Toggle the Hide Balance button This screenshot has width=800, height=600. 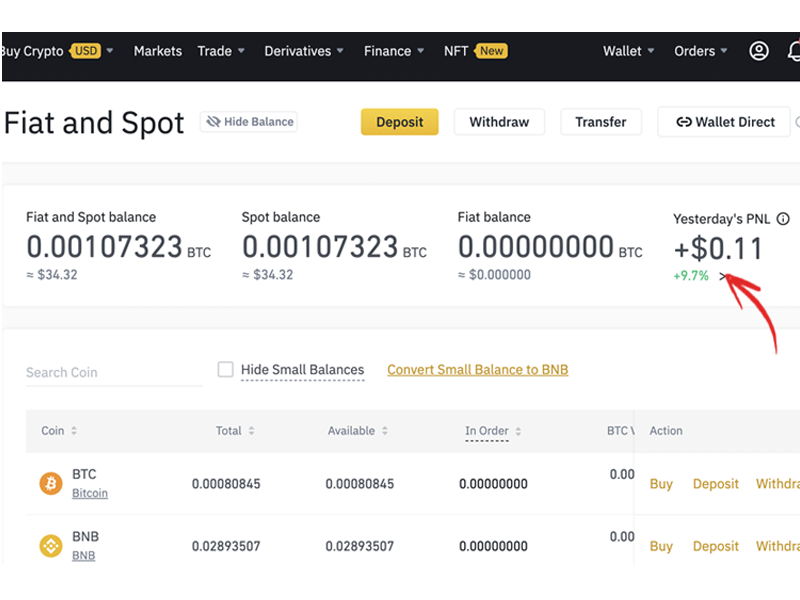249,122
